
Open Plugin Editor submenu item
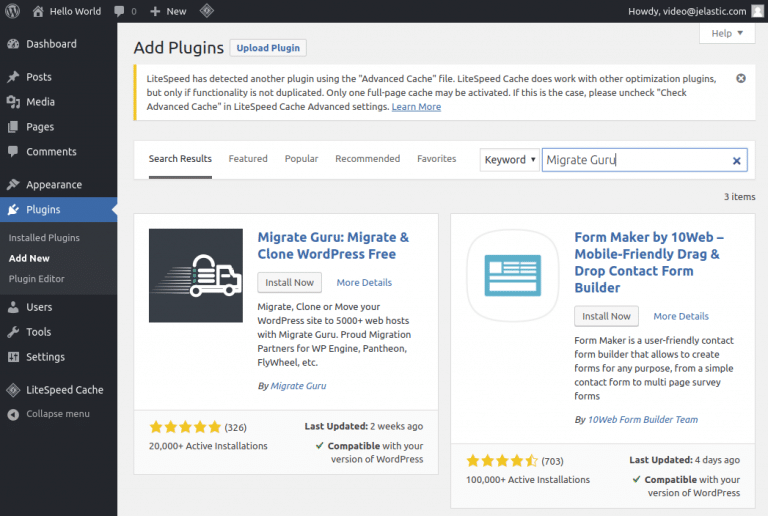click(36, 279)
